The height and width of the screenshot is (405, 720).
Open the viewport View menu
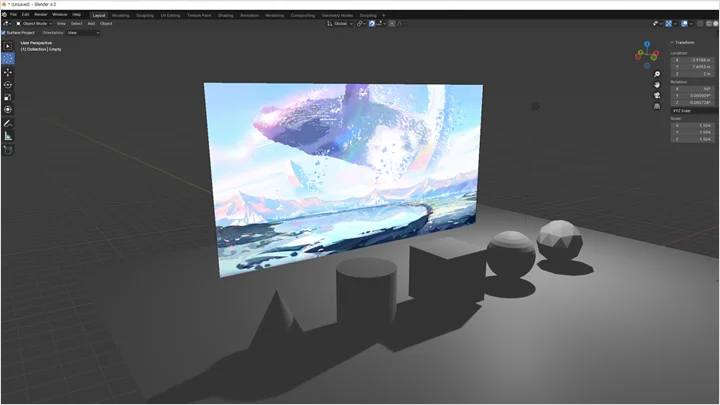coord(61,23)
